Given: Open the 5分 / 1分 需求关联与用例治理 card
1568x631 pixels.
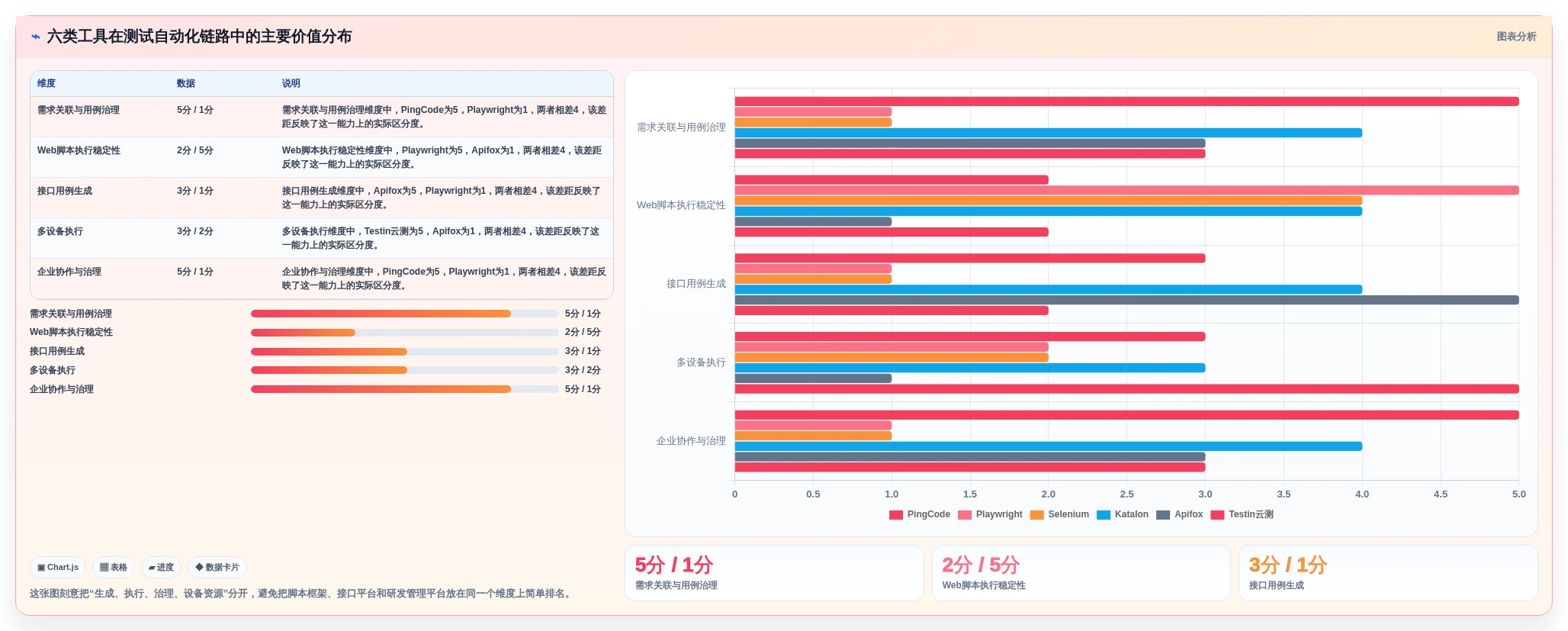Looking at the screenshot, I should point(774,573).
